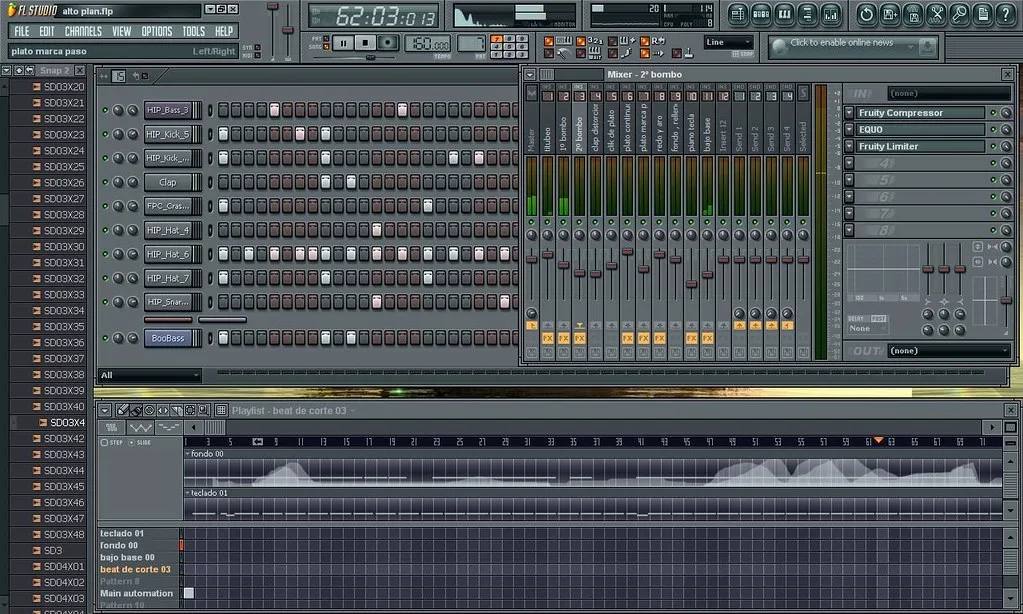Choose the selection tool in Playlist toolbar
Screen dimensions: 1023x614
coord(191,410)
